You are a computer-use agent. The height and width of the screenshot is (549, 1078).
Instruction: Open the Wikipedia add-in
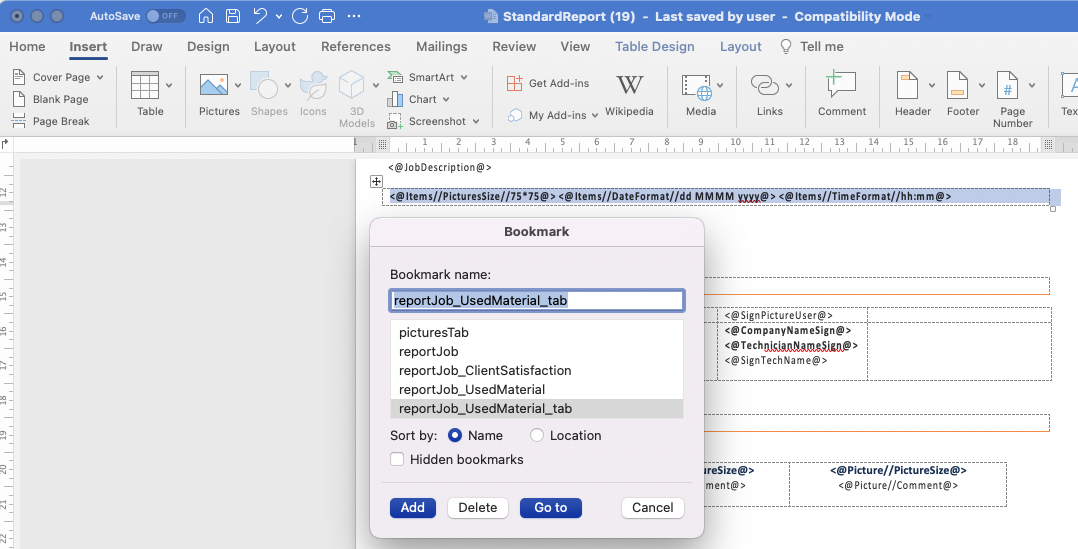629,96
